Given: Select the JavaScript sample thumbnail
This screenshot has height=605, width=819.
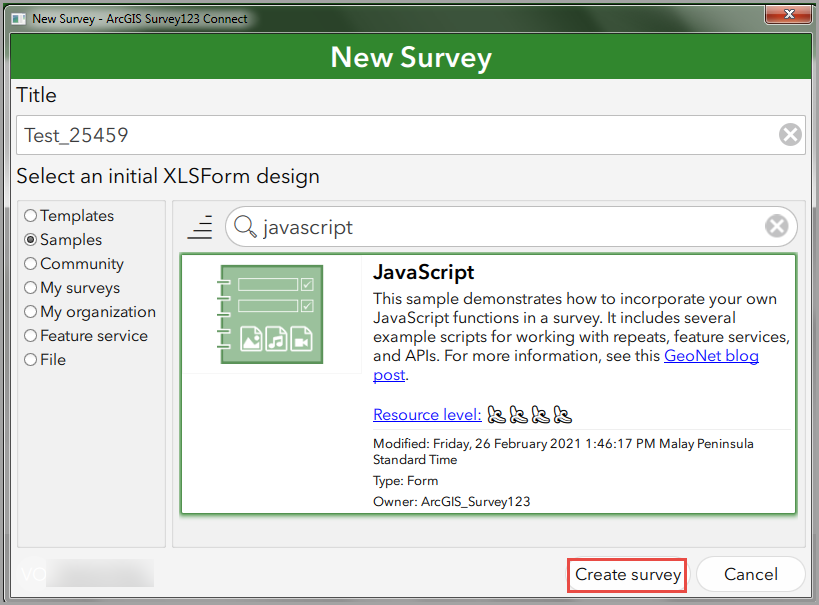Looking at the screenshot, I should (271, 315).
